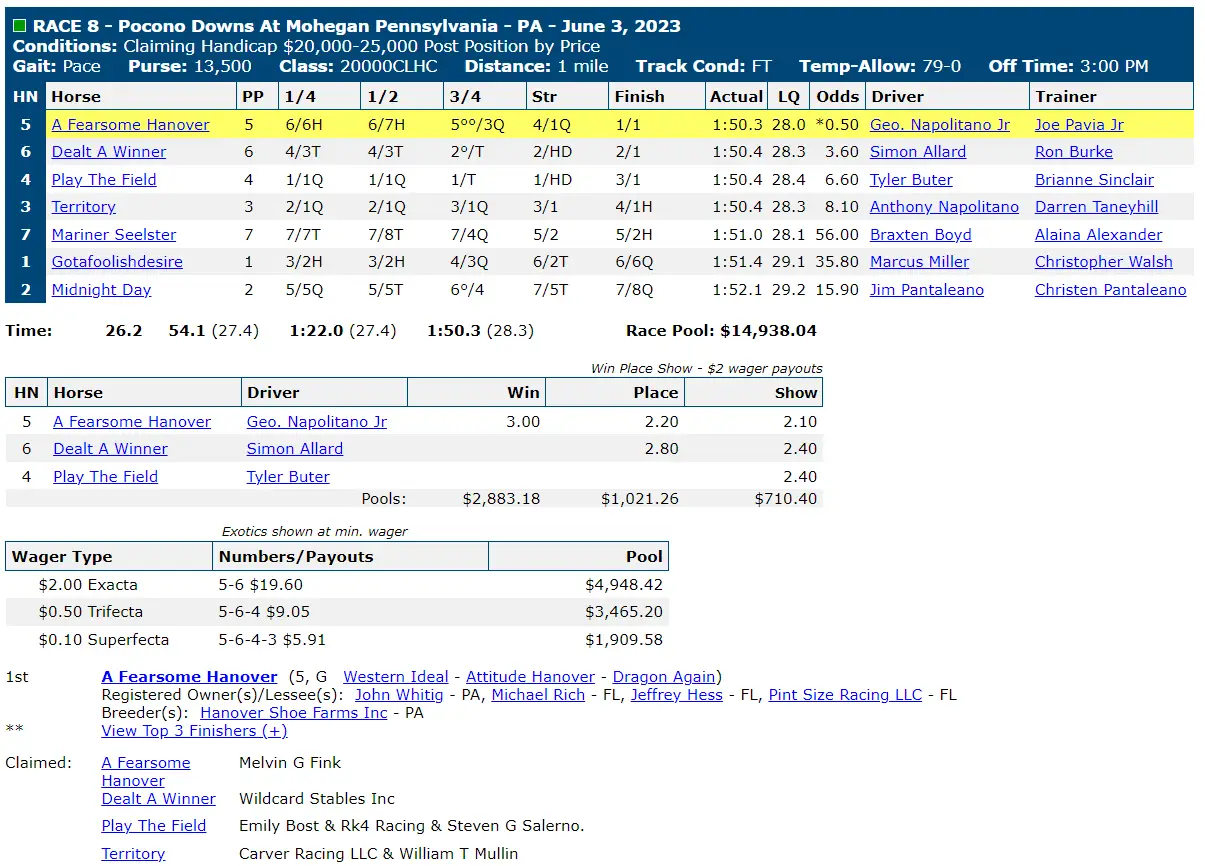This screenshot has width=1205, height=866.
Task: Open Dragon Again pedigree link
Action: pyautogui.click(x=665, y=677)
